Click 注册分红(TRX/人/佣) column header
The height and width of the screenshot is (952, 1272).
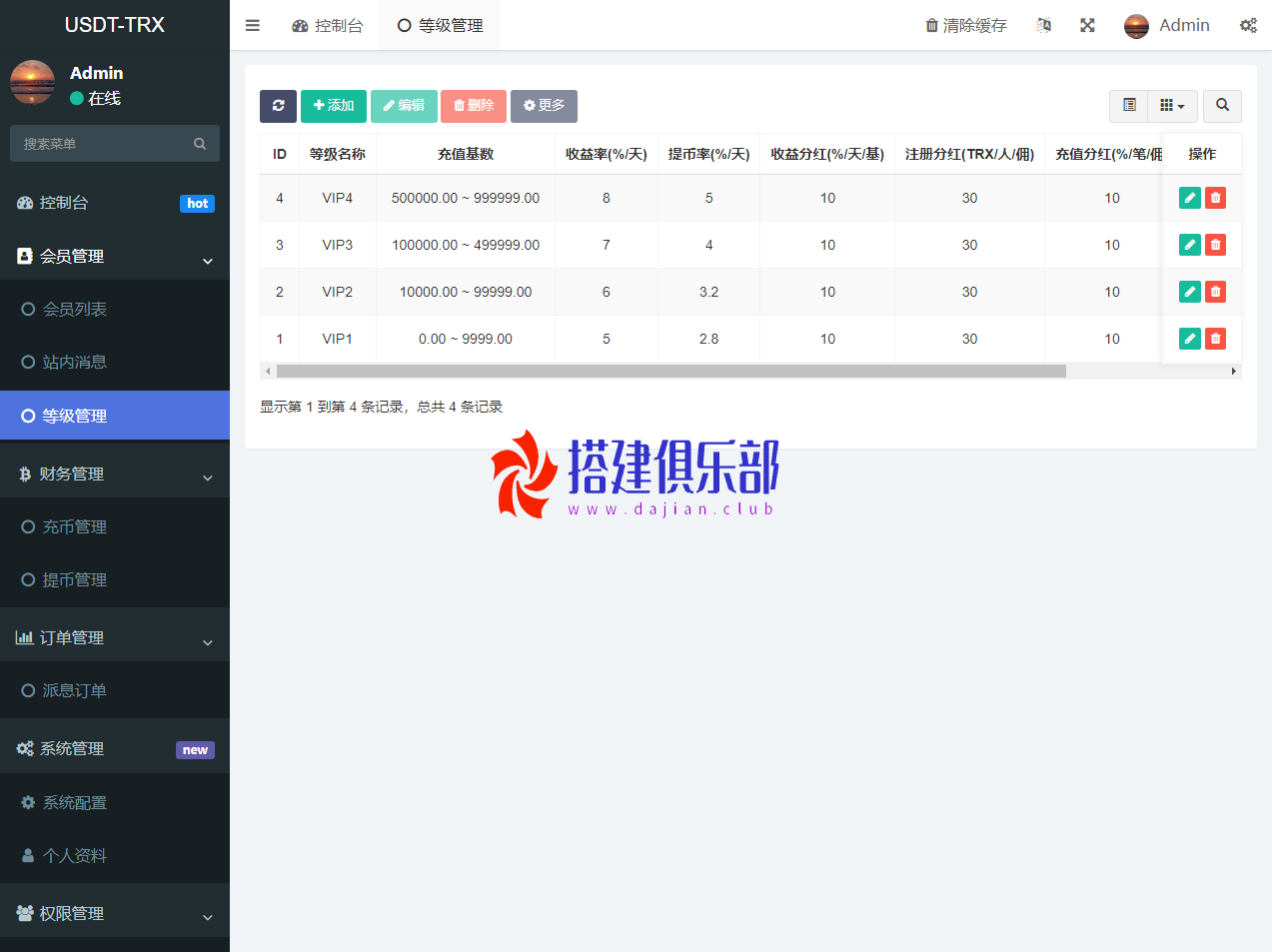tap(969, 155)
